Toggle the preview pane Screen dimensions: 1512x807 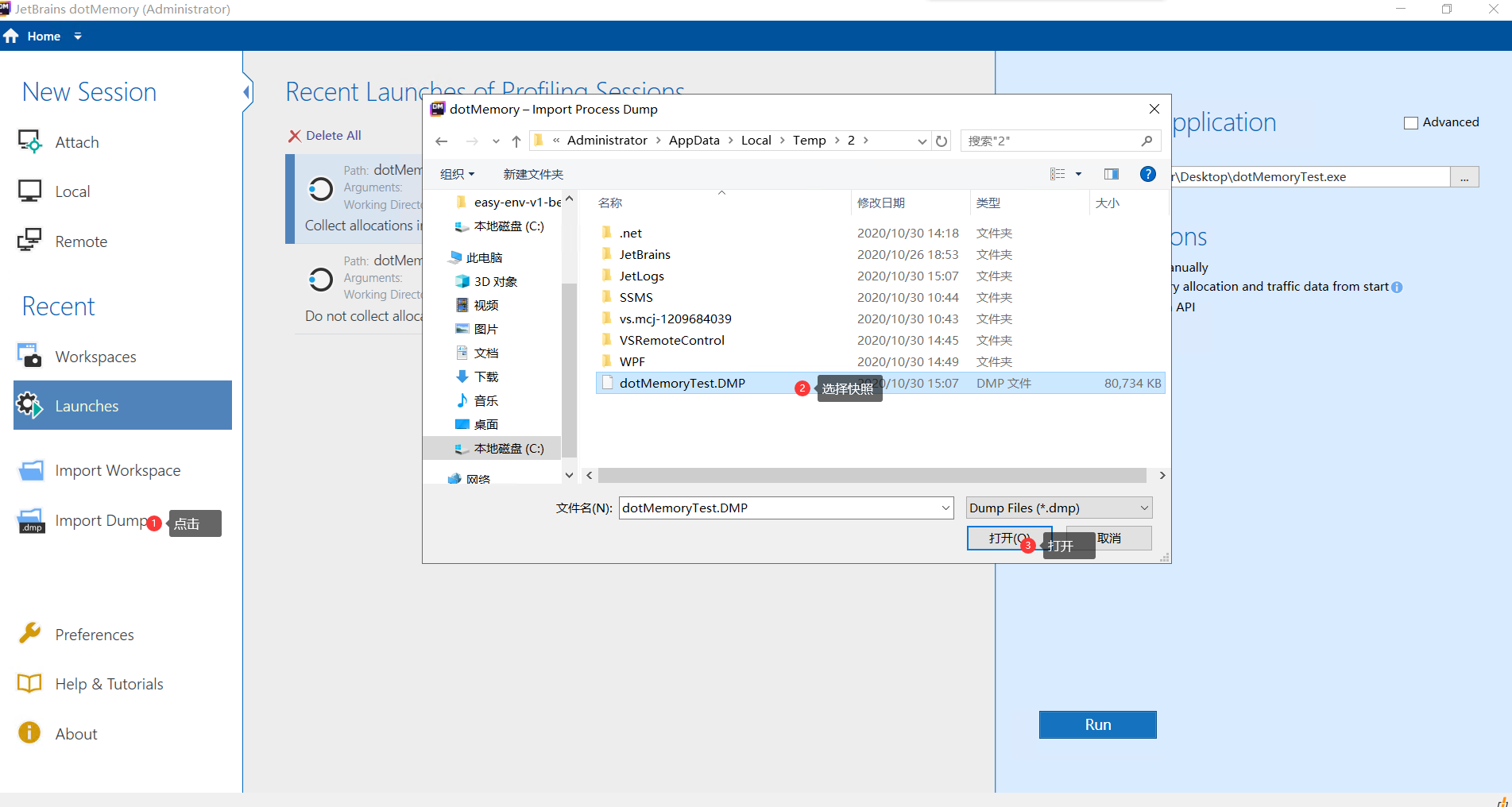pyautogui.click(x=1112, y=174)
